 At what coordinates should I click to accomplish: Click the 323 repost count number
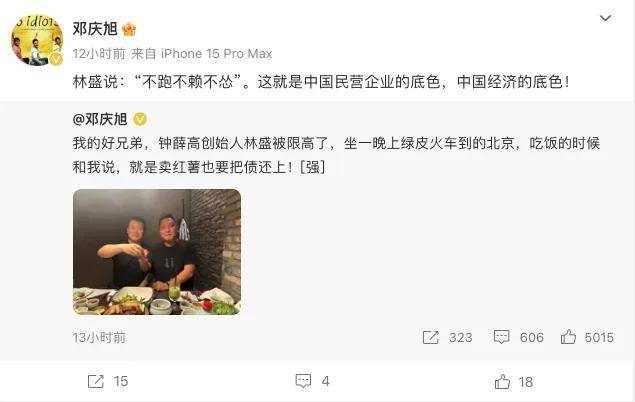pos(460,338)
